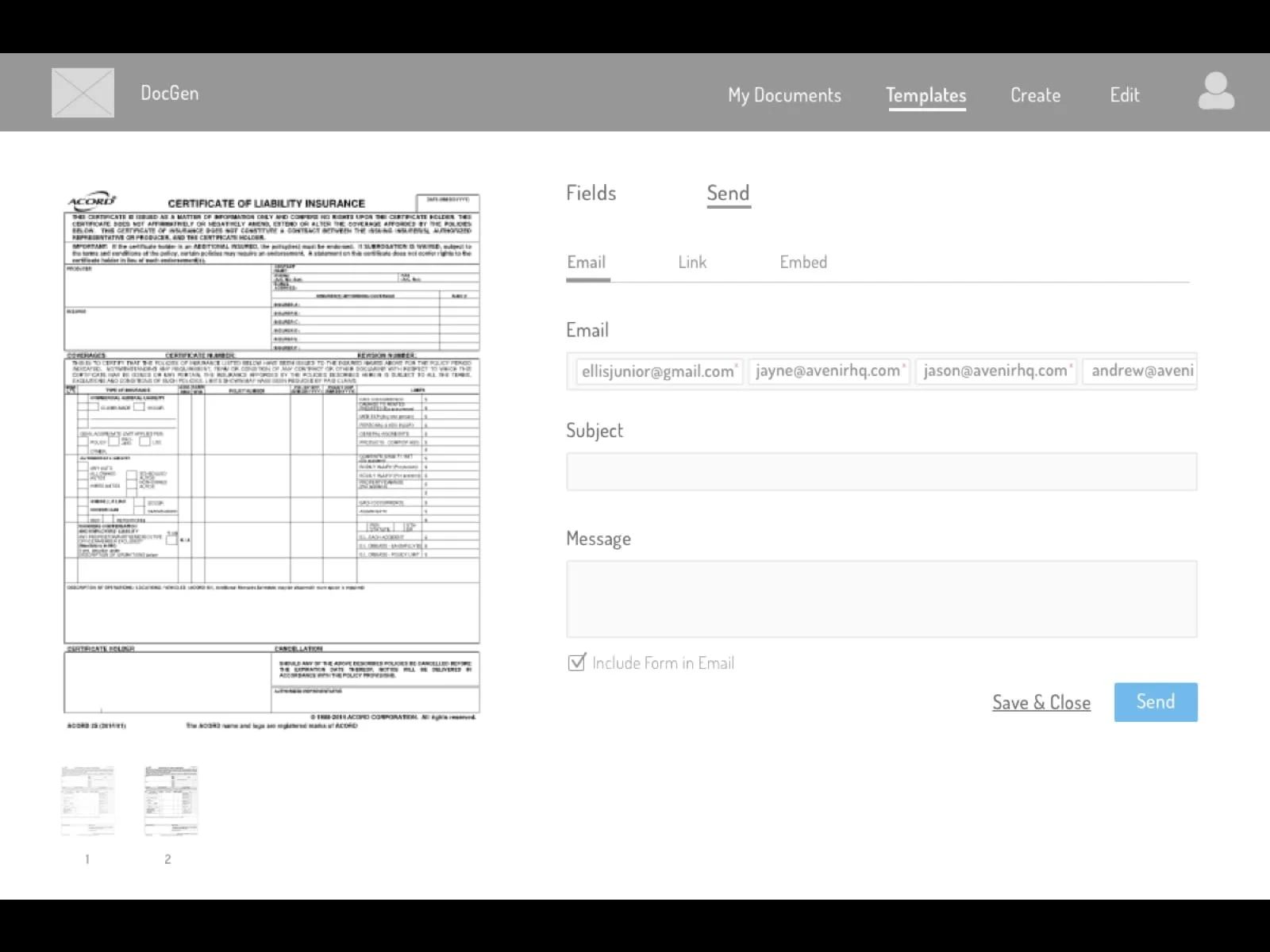Uncheck Include Form in Email
Viewport: 1270px width, 952px height.
pyautogui.click(x=577, y=662)
